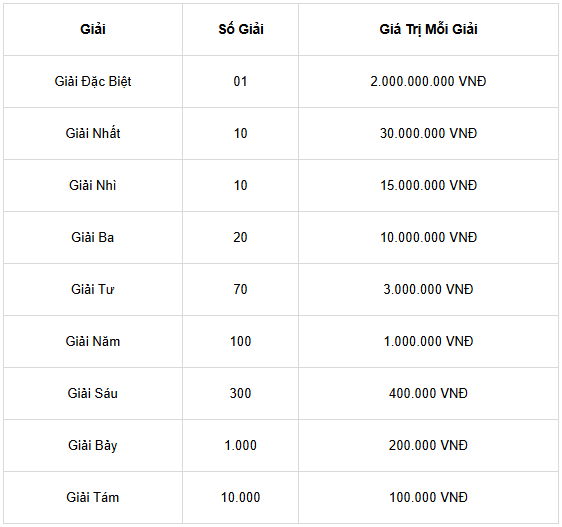Screen dimensions: 562x527
Task: Click the "Giải" column header
Action: [x=93, y=29]
